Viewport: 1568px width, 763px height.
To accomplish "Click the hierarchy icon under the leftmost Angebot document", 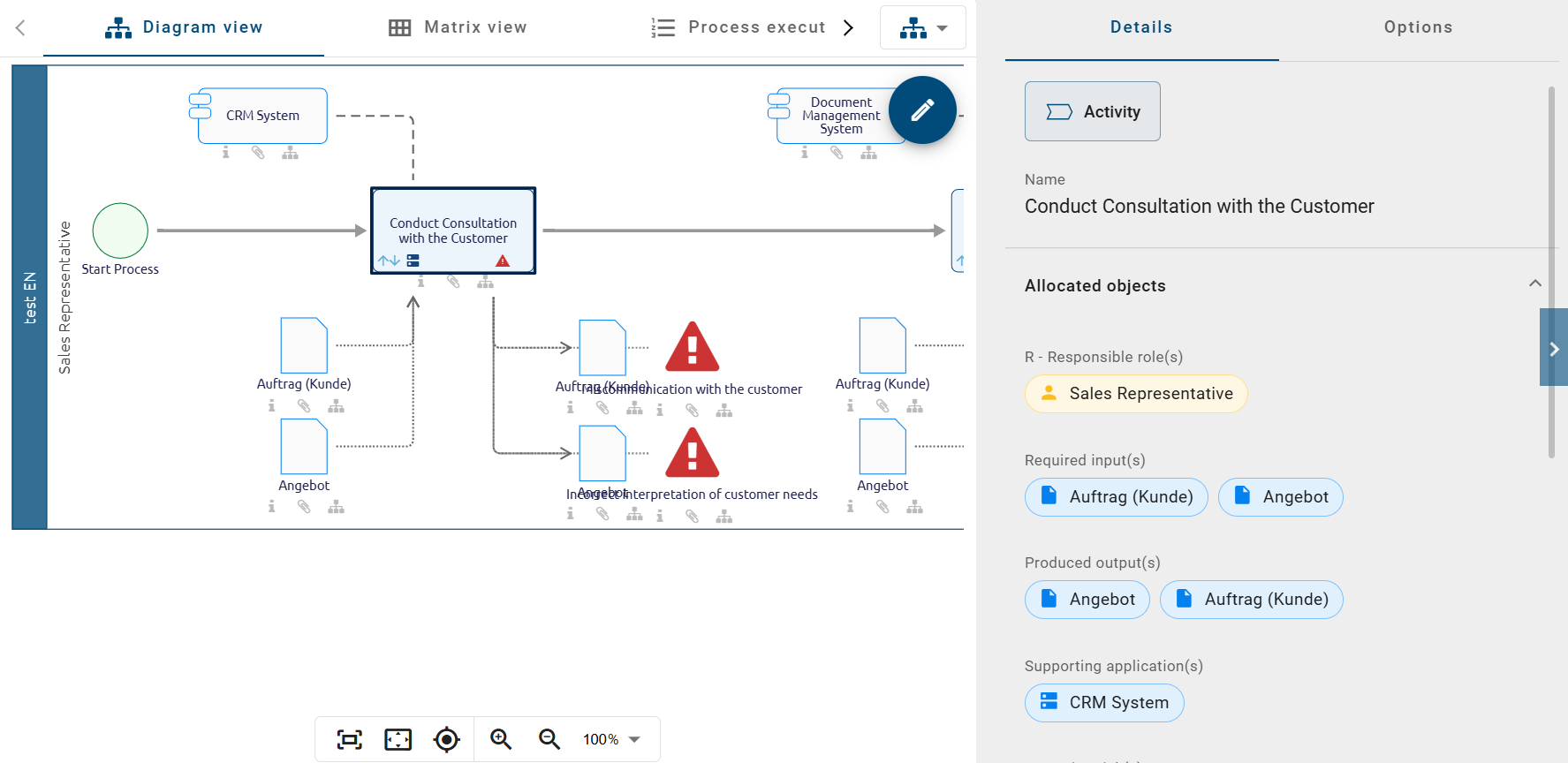I will point(336,507).
